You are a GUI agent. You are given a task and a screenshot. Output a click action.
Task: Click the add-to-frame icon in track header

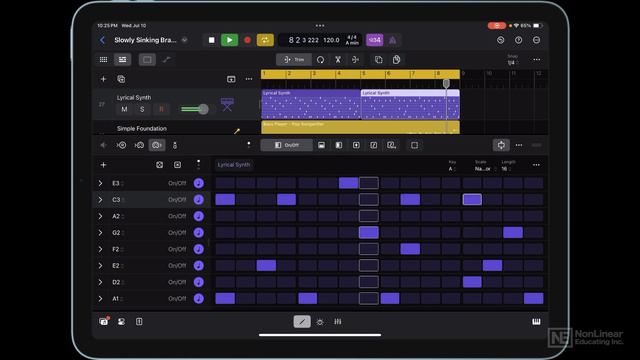pos(231,79)
